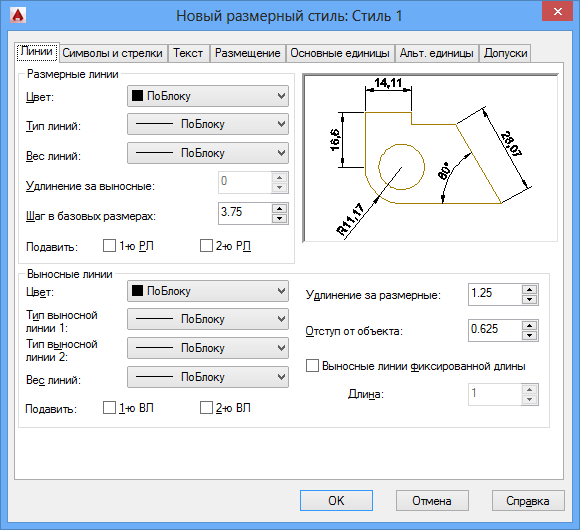Open the Альт. единицы tab
The height and width of the screenshot is (530, 580).
point(436,53)
